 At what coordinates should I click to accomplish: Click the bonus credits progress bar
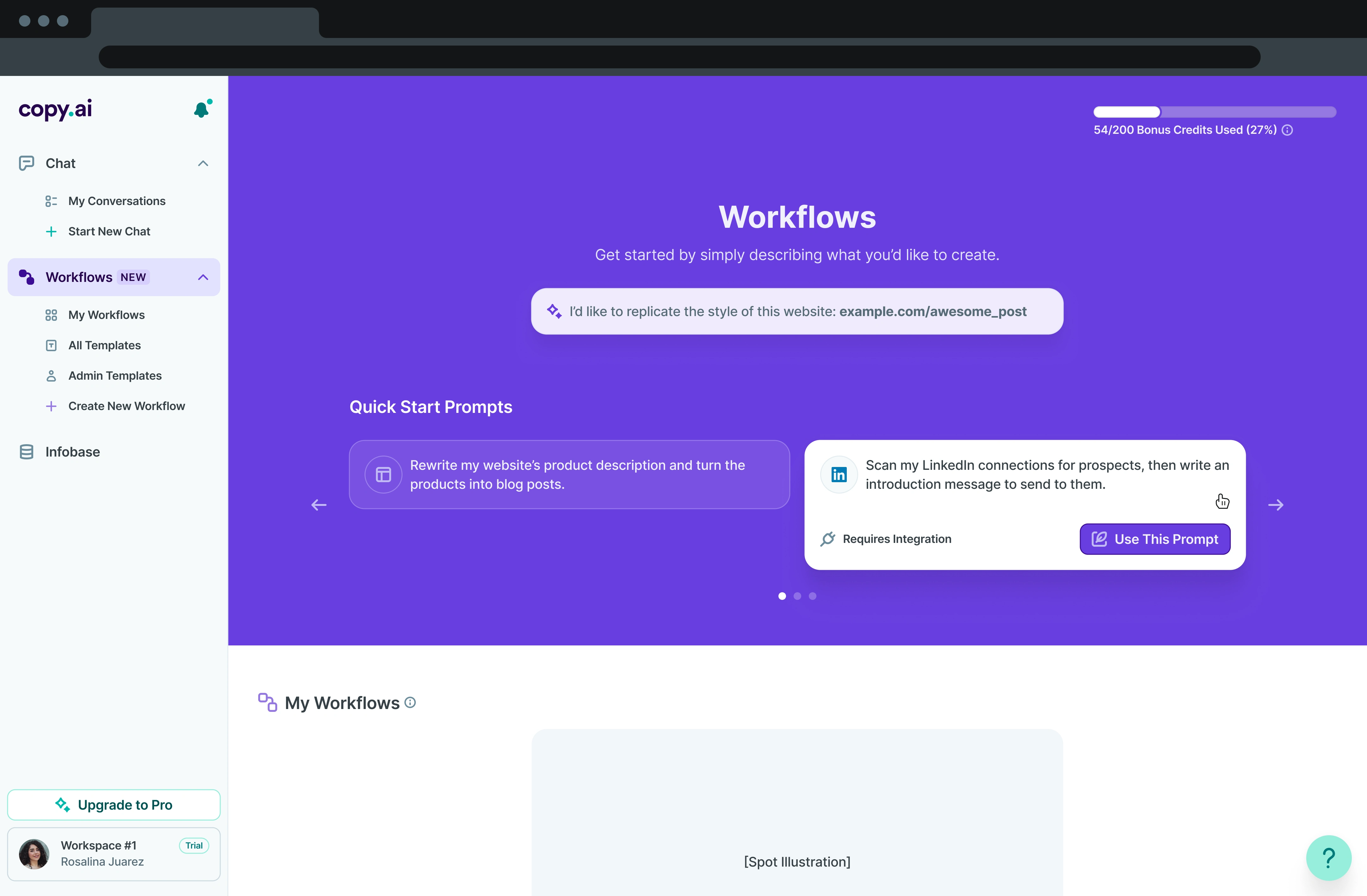pos(1214,112)
